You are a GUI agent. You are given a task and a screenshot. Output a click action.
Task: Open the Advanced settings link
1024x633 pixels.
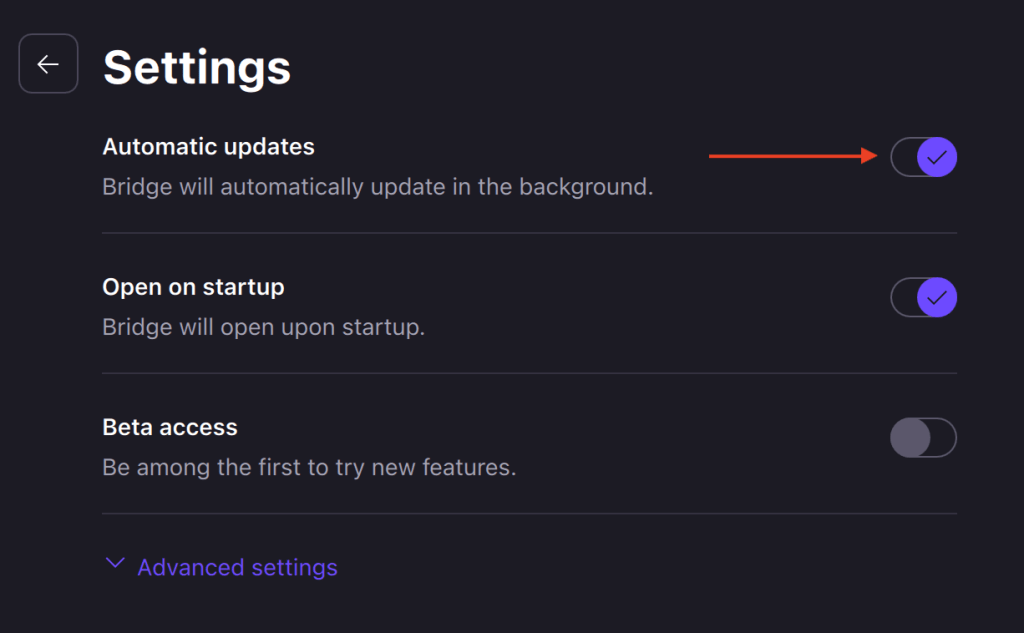pos(237,568)
